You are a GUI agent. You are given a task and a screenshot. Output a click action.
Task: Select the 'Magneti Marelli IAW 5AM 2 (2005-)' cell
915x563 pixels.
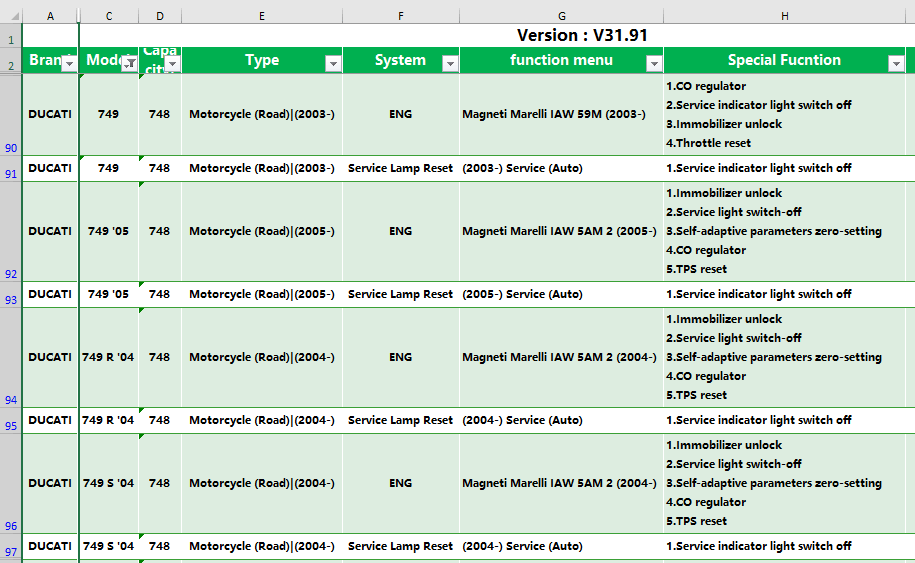pyautogui.click(x=561, y=232)
